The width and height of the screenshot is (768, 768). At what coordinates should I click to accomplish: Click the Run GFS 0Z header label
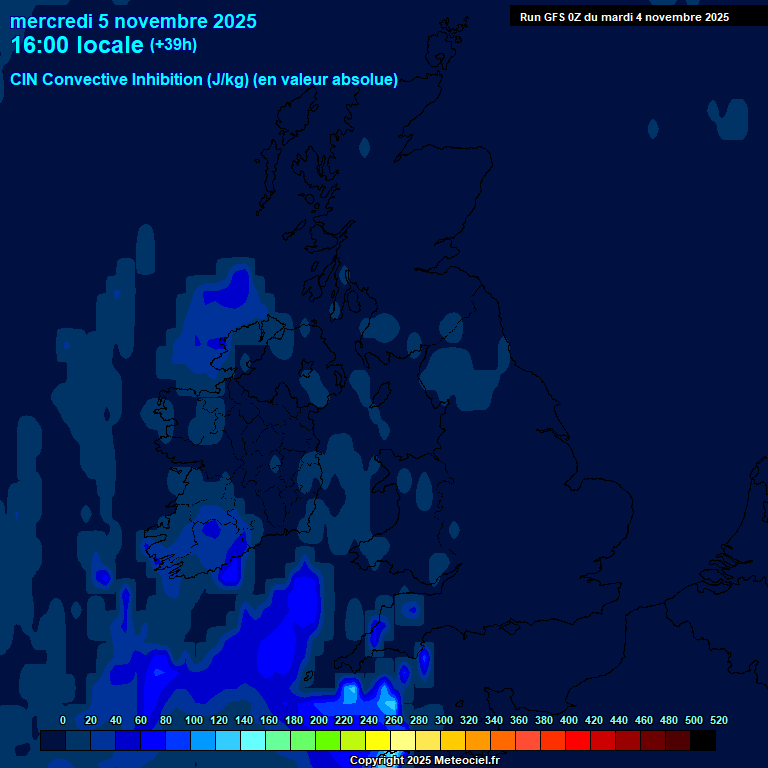pos(624,17)
